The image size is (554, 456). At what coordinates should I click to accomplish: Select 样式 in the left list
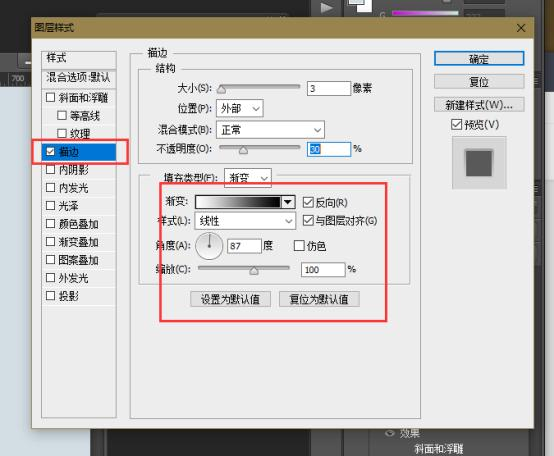point(79,59)
